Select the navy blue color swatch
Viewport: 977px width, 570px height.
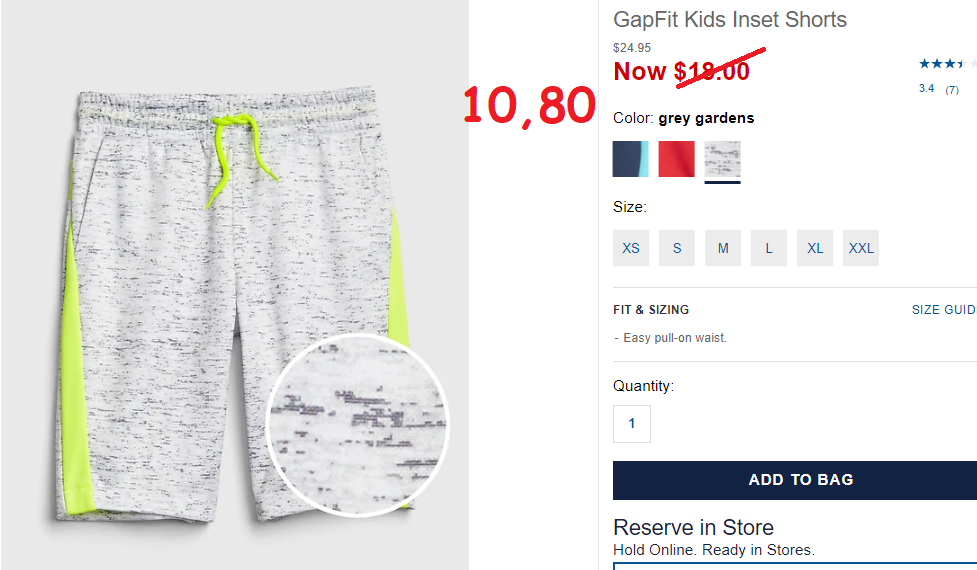click(631, 159)
